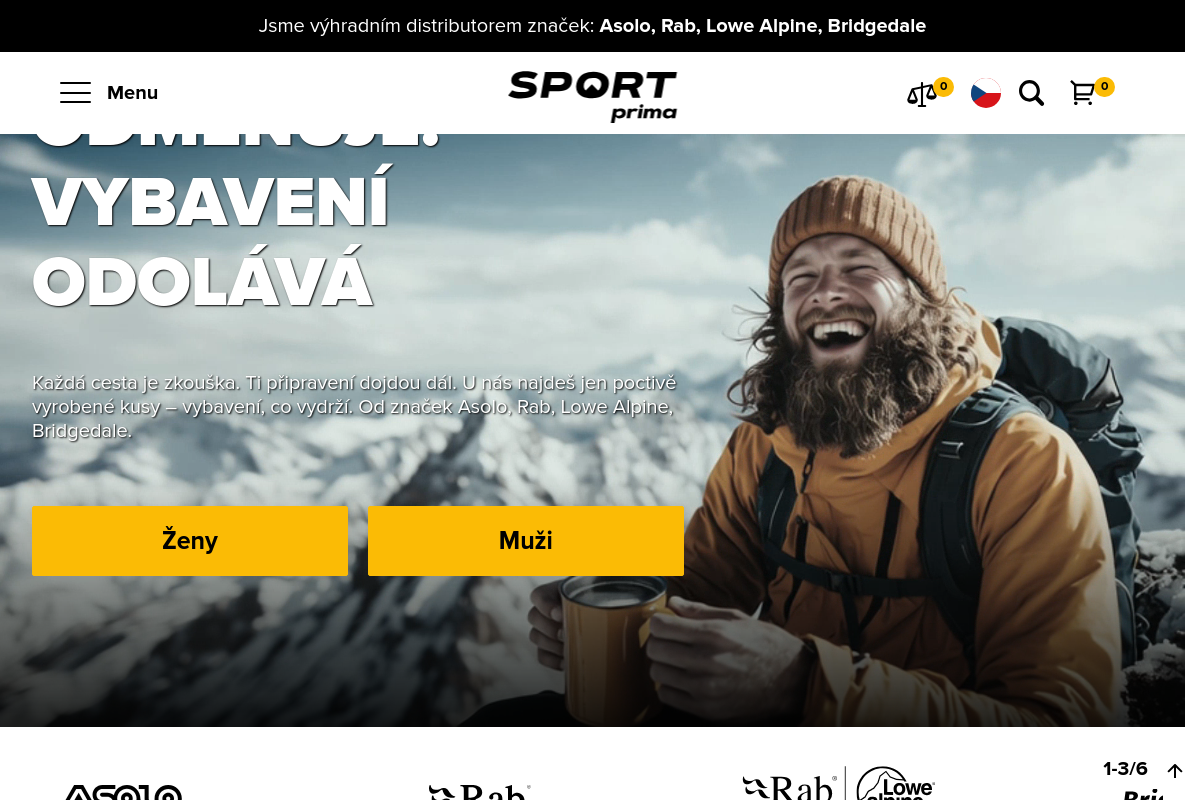
Task: Open the standalone Rab brand logo
Action: (479, 792)
